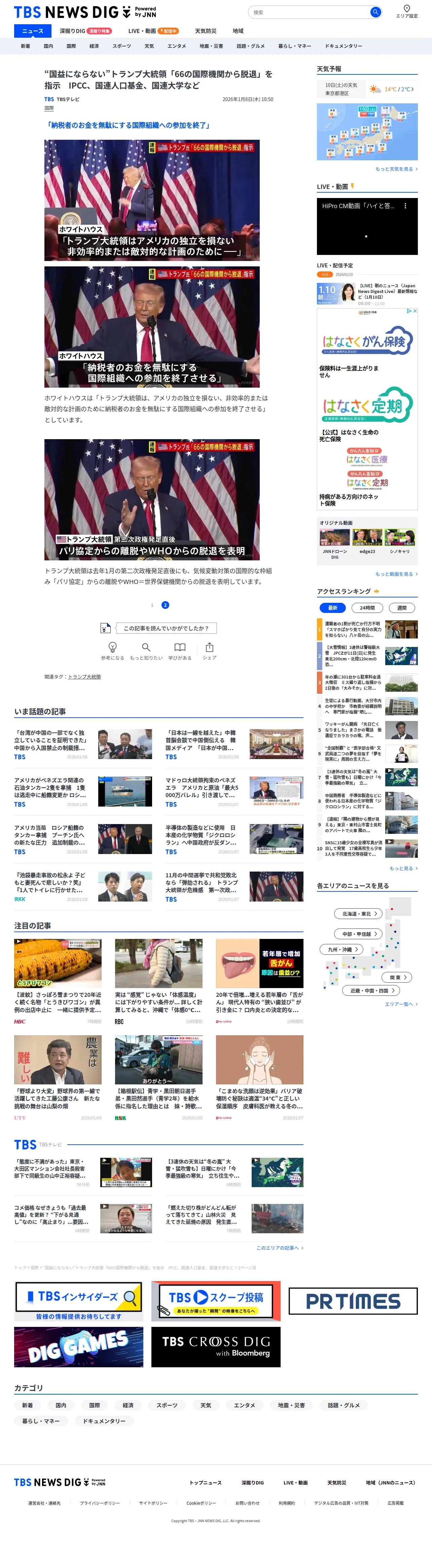This screenshot has width=432, height=1568.
Task: Click the article feedback mascot icon
Action: pyautogui.click(x=105, y=628)
